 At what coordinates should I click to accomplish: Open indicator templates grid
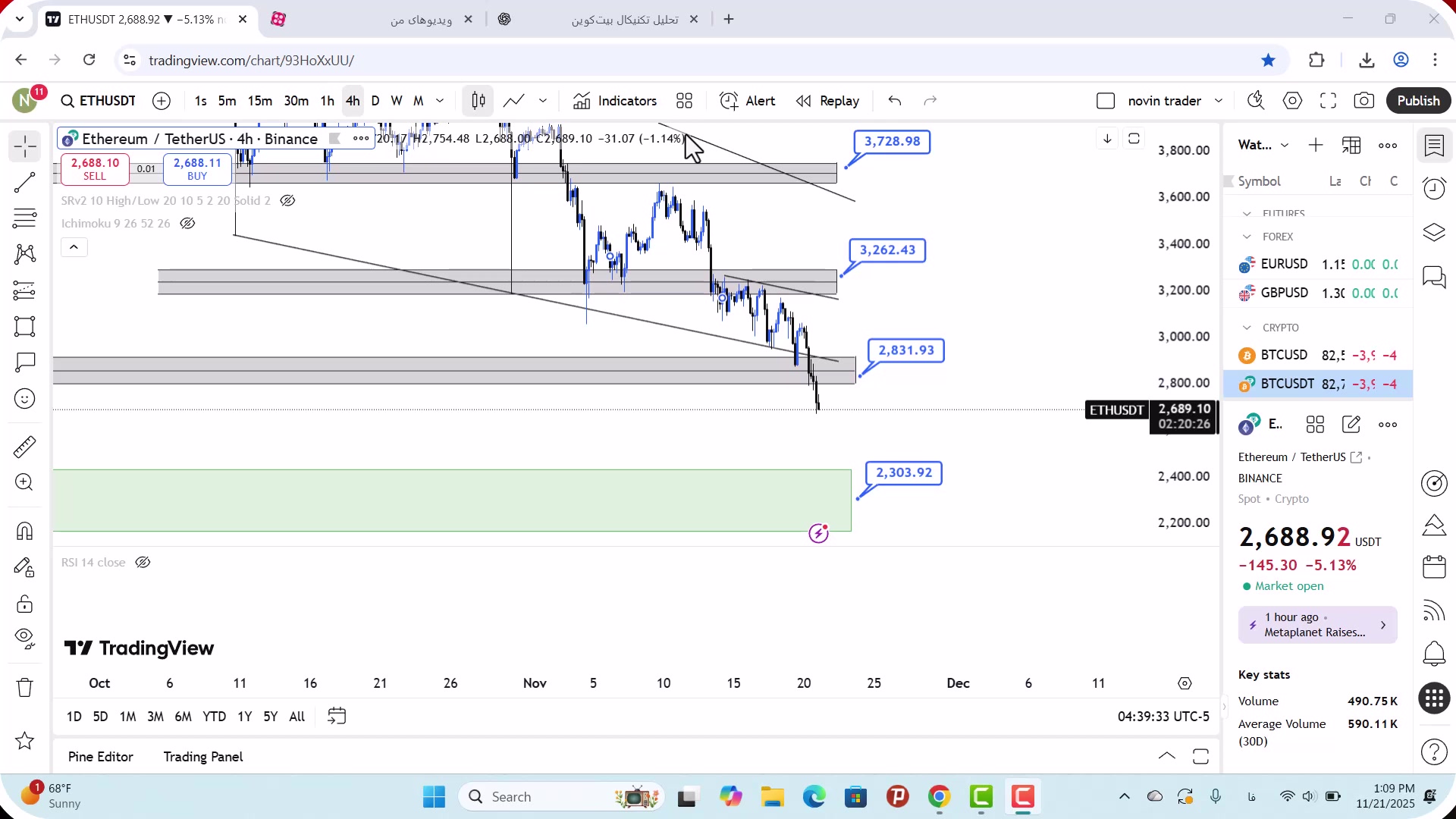[685, 101]
